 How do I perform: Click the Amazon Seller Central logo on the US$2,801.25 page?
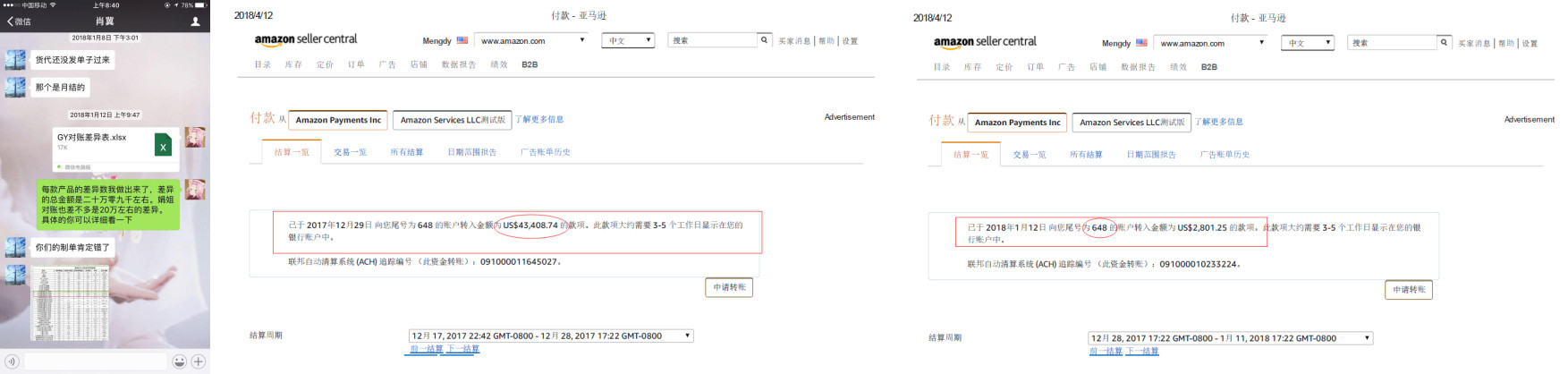pos(985,41)
